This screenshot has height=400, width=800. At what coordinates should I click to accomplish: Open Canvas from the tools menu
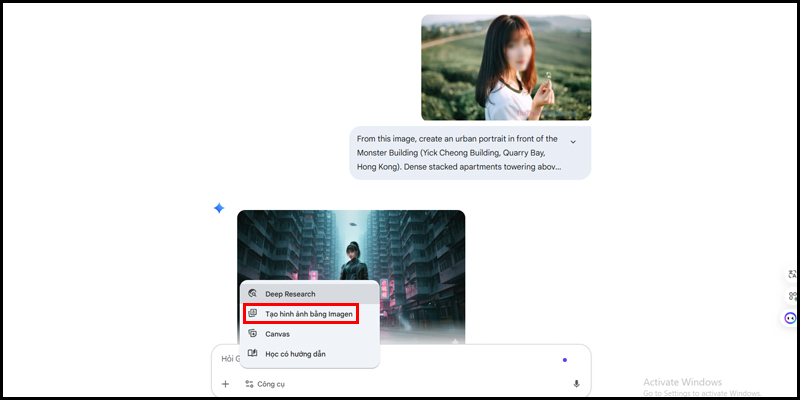[277, 334]
